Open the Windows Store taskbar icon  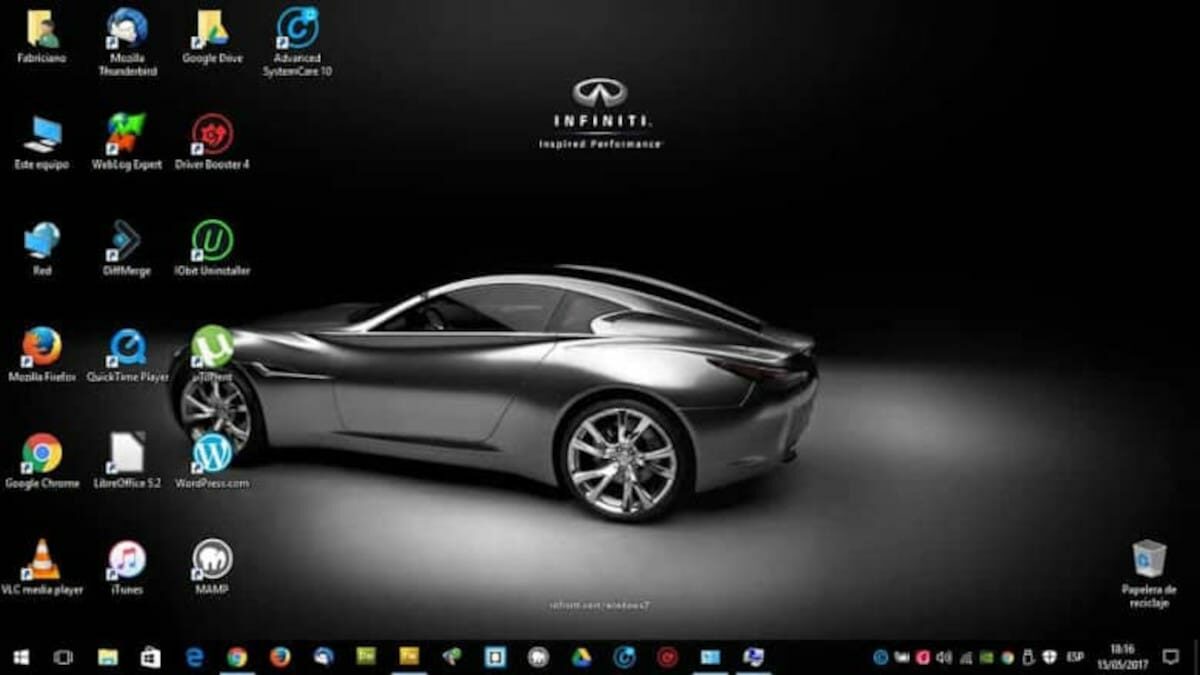151,657
